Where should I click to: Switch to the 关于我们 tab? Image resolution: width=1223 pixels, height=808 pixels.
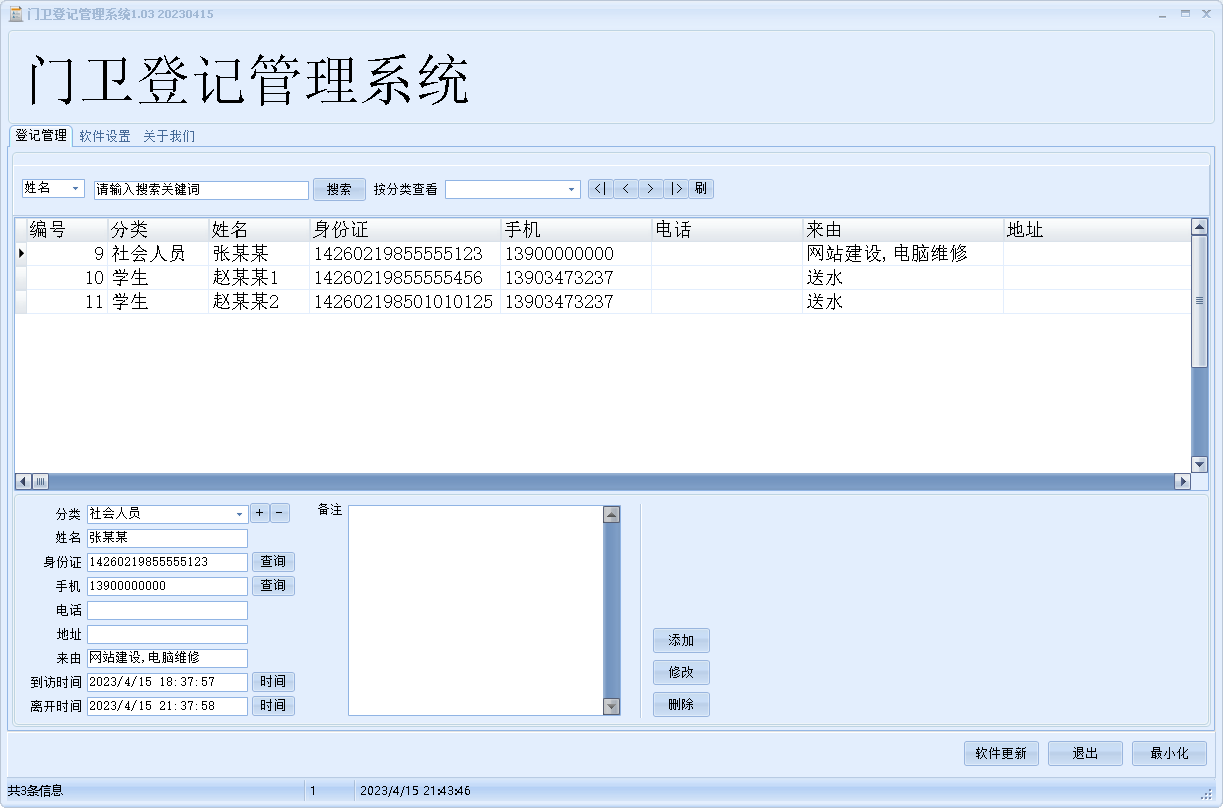coord(168,136)
